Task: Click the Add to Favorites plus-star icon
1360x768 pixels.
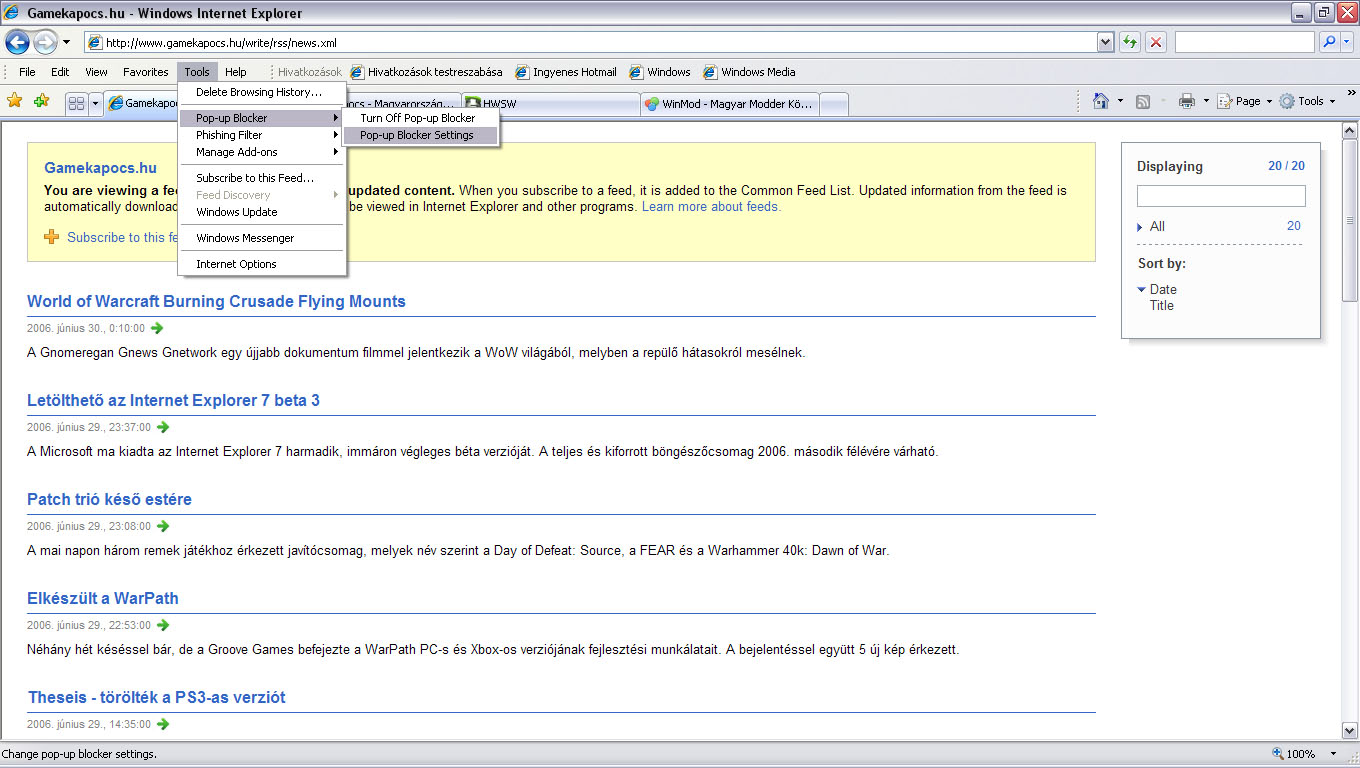Action: tap(42, 101)
